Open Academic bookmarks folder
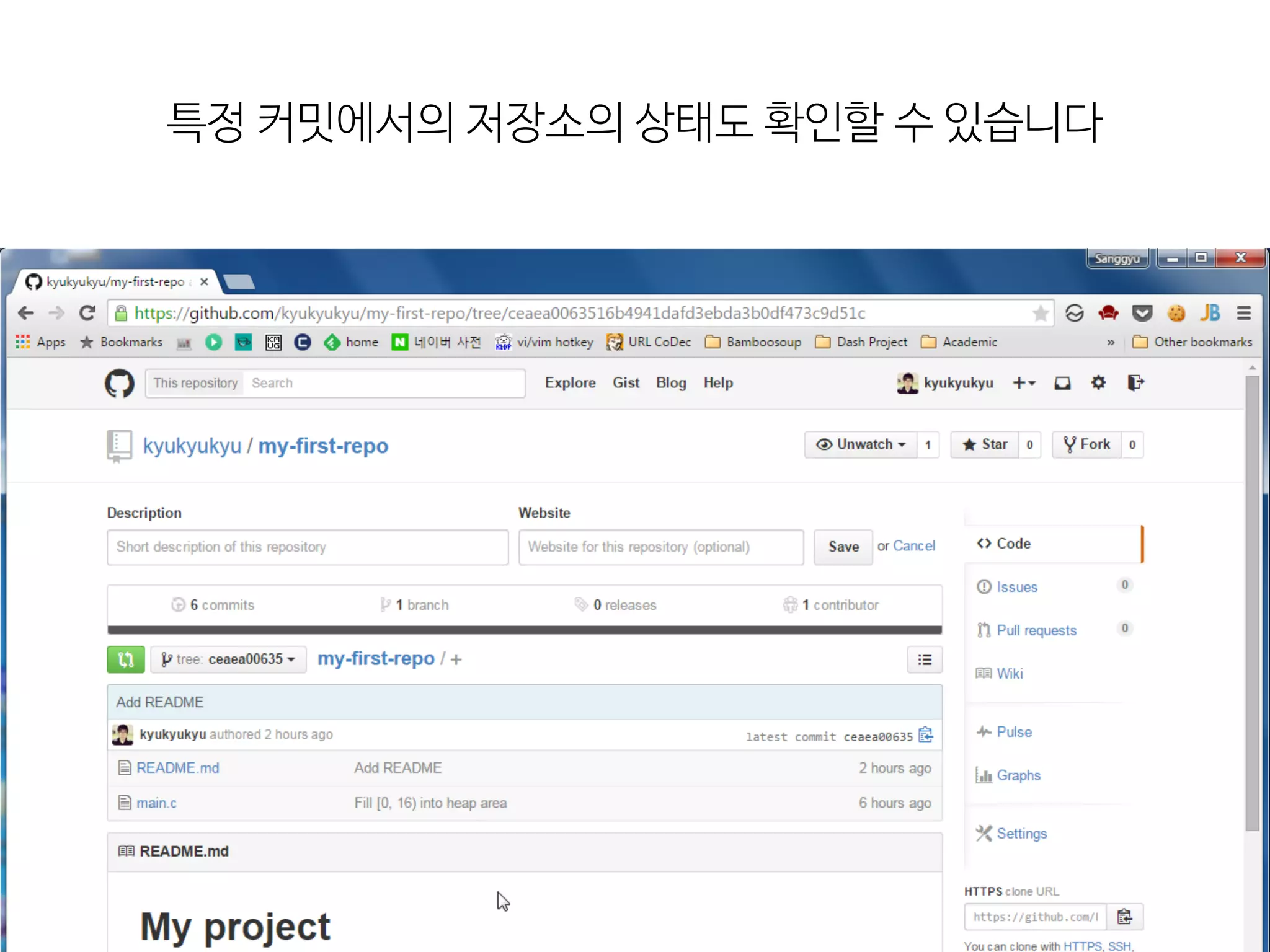 click(x=959, y=342)
